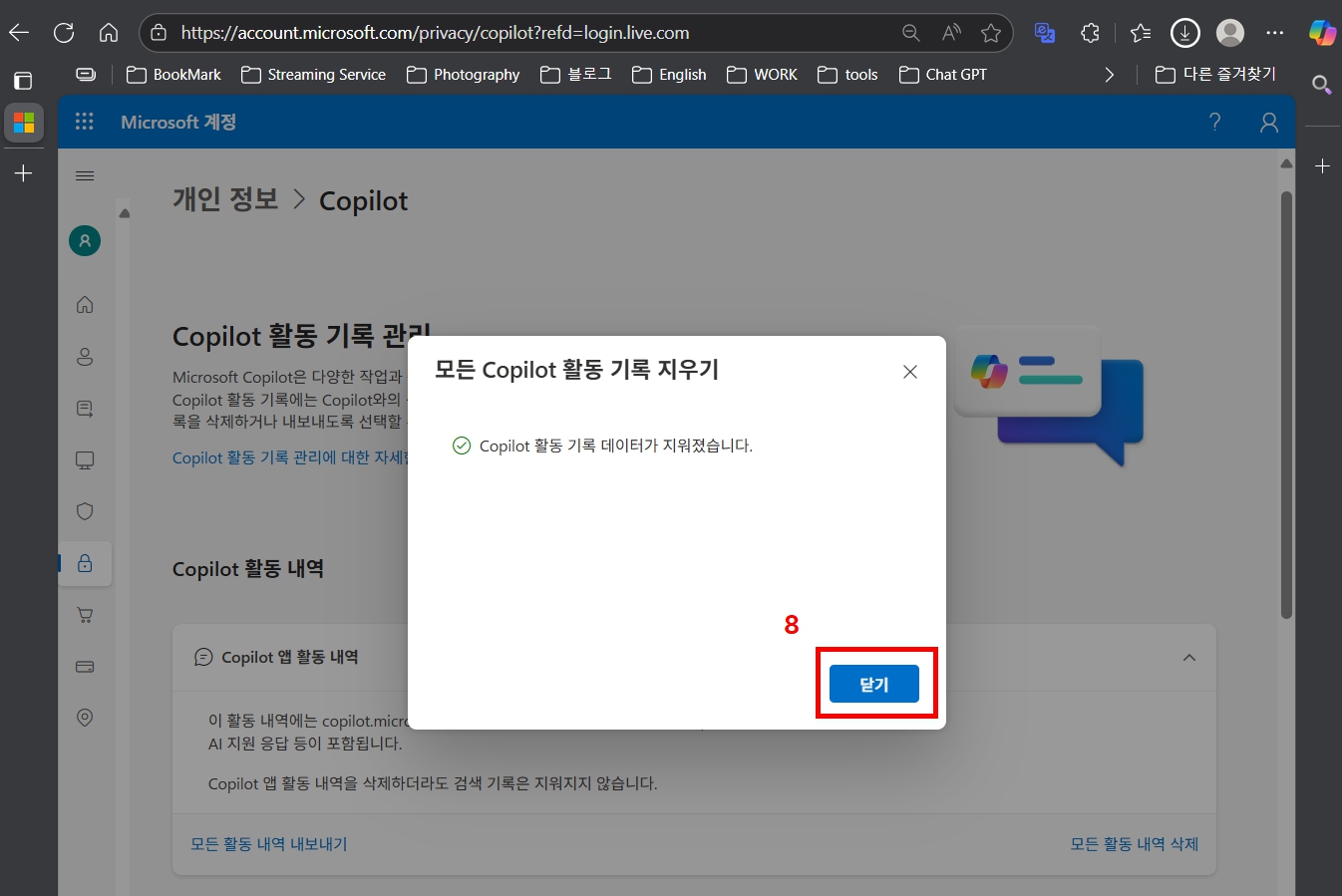
Task: Open sidebar payment card icon
Action: 85,667
